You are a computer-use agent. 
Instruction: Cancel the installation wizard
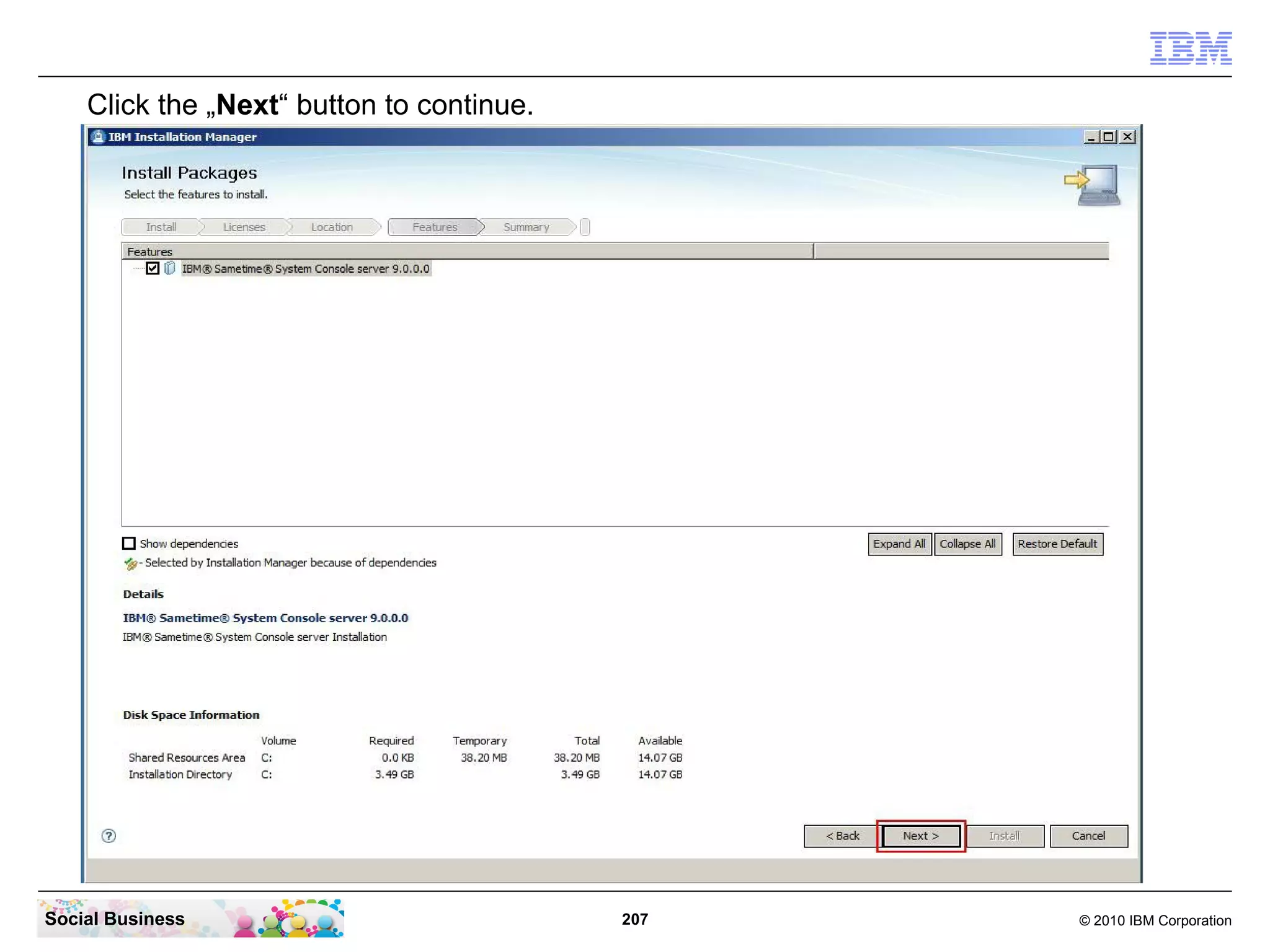point(1088,835)
